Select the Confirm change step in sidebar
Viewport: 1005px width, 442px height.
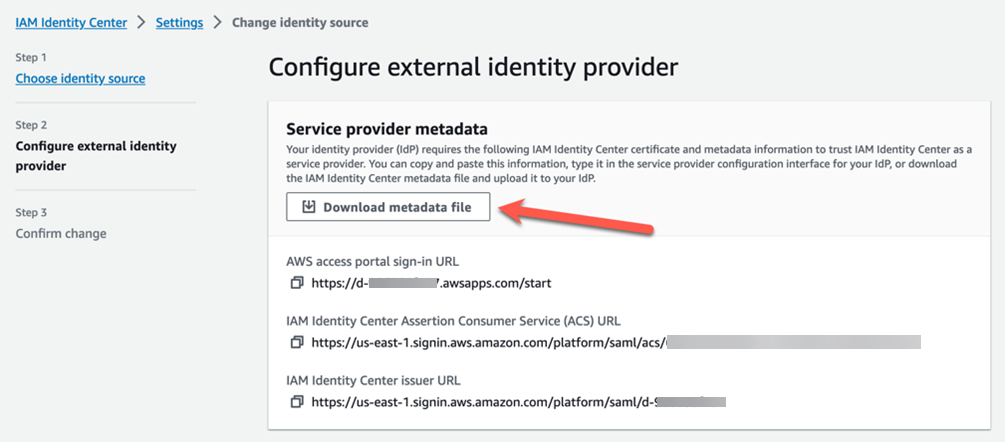click(61, 233)
